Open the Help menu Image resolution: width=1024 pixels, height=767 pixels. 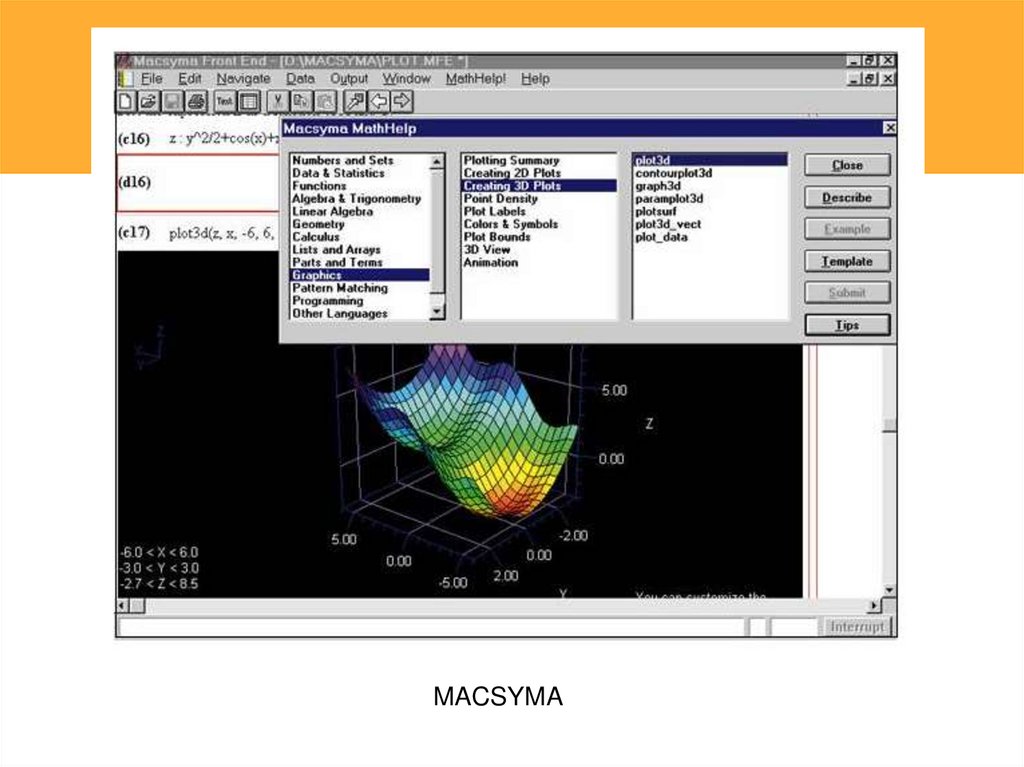pos(535,78)
